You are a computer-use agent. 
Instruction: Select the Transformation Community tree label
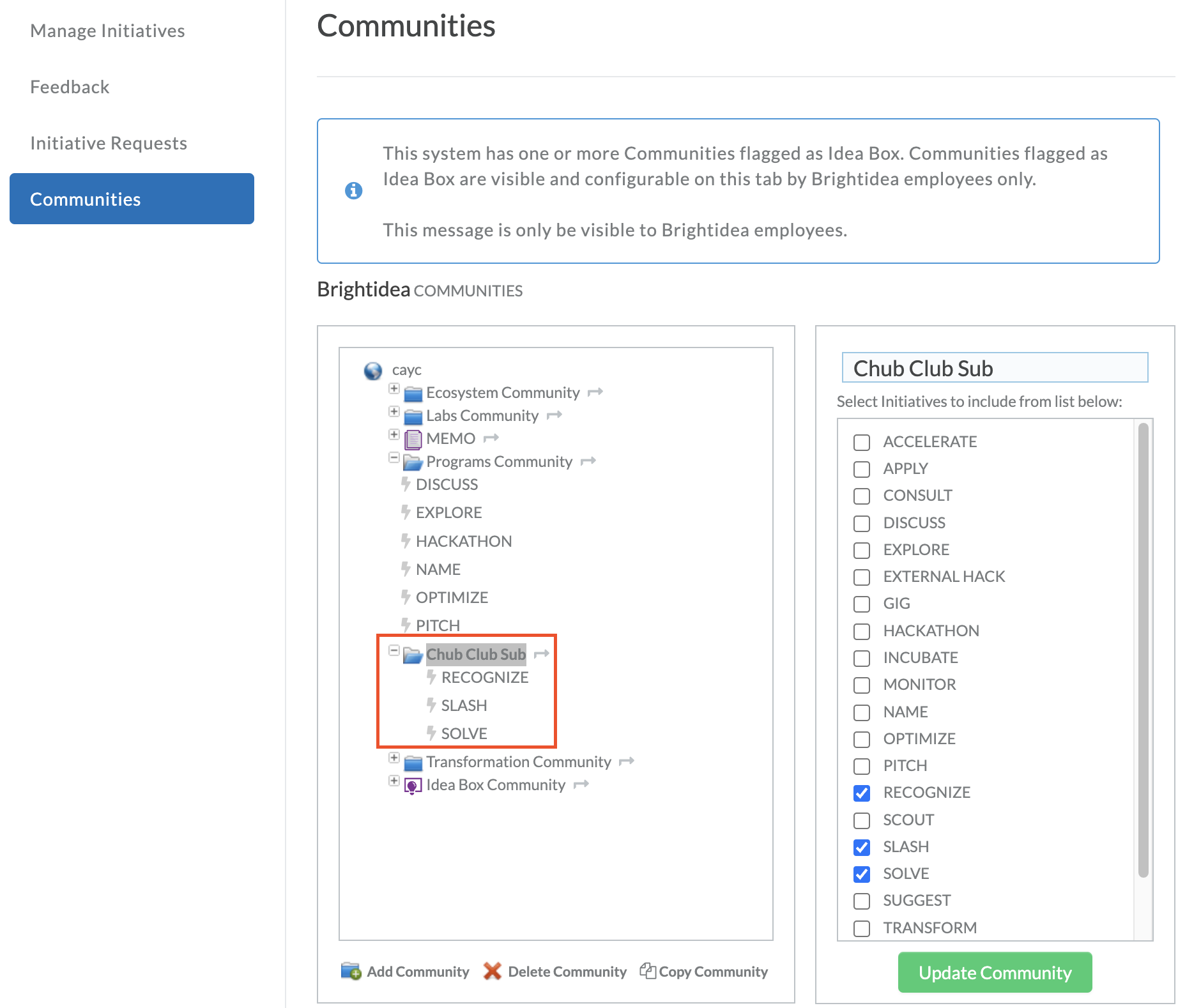point(519,762)
